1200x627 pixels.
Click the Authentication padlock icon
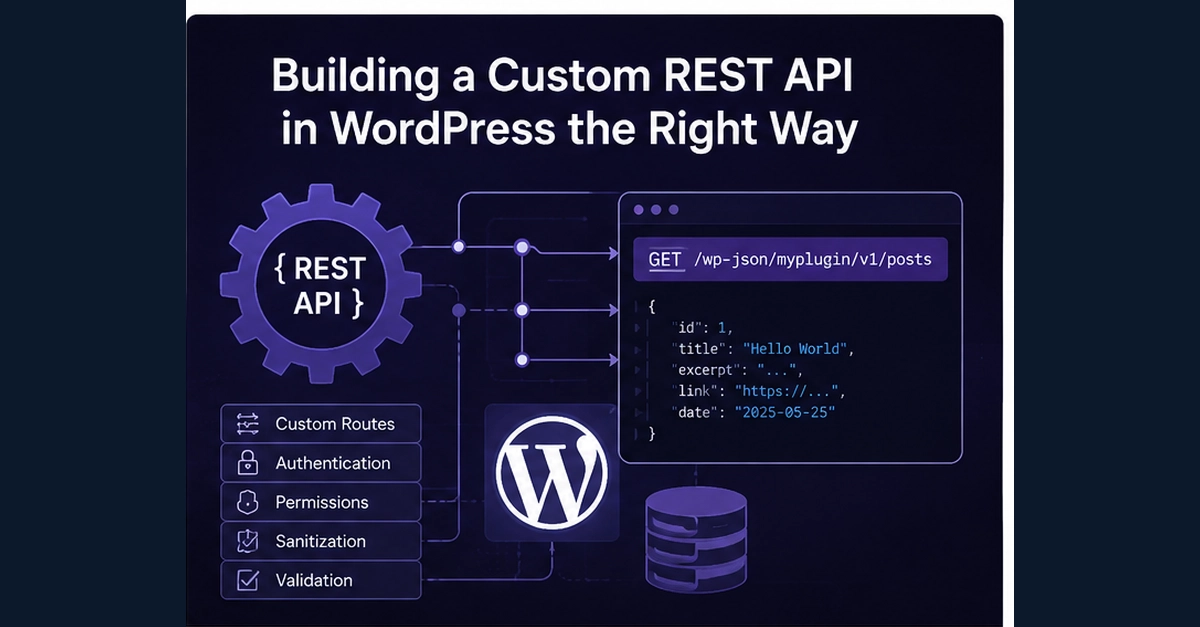coord(248,463)
